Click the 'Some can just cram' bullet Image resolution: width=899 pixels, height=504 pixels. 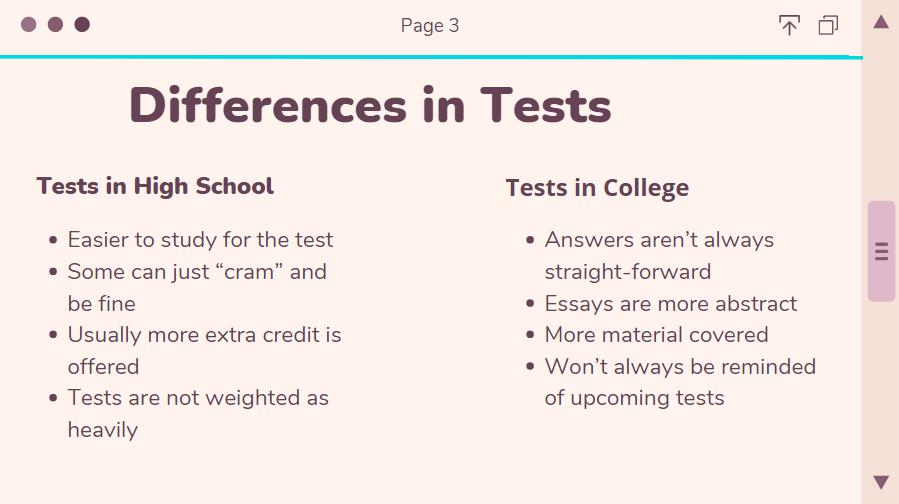[x=197, y=287]
